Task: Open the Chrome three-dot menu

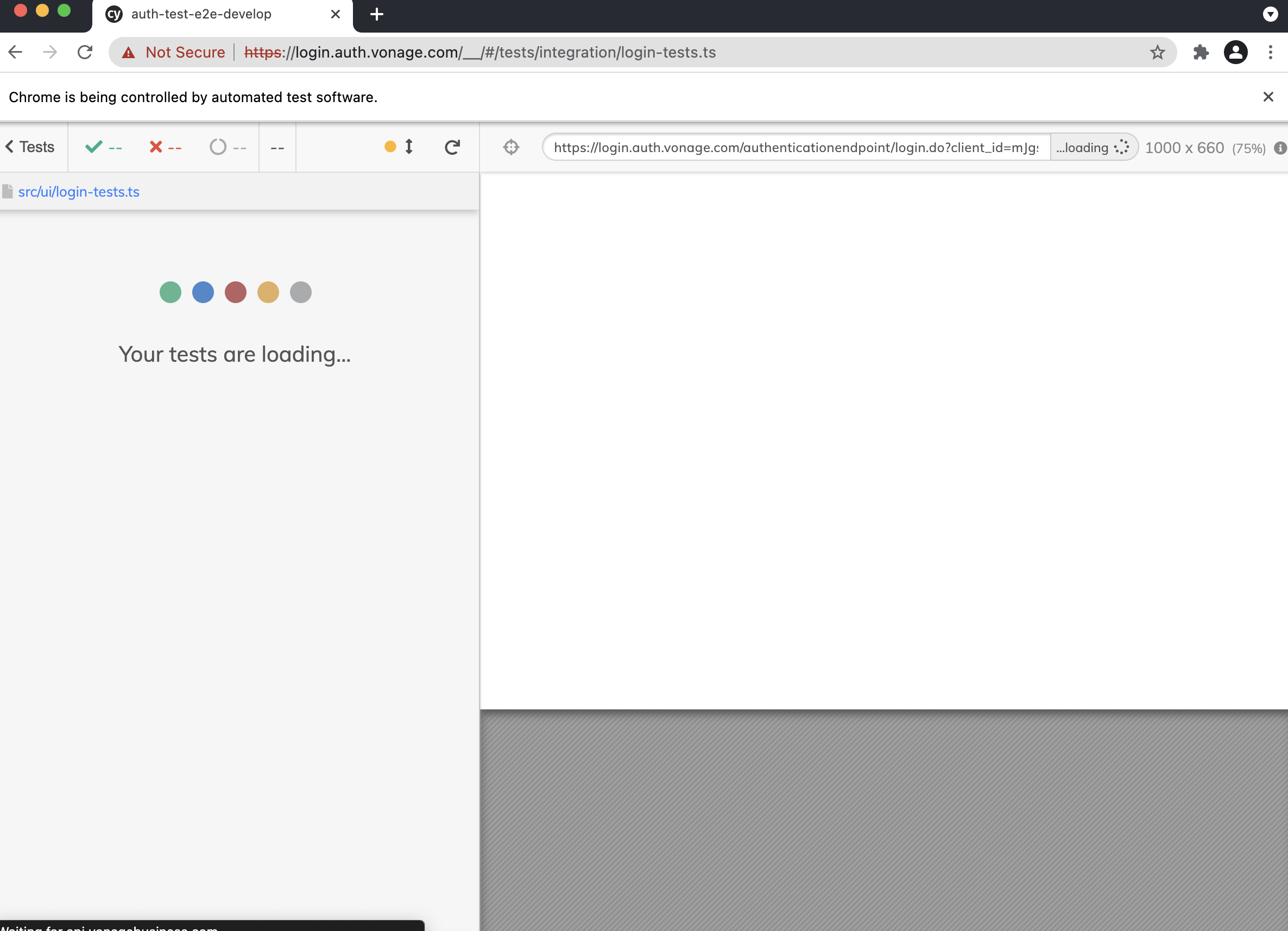Action: tap(1271, 52)
